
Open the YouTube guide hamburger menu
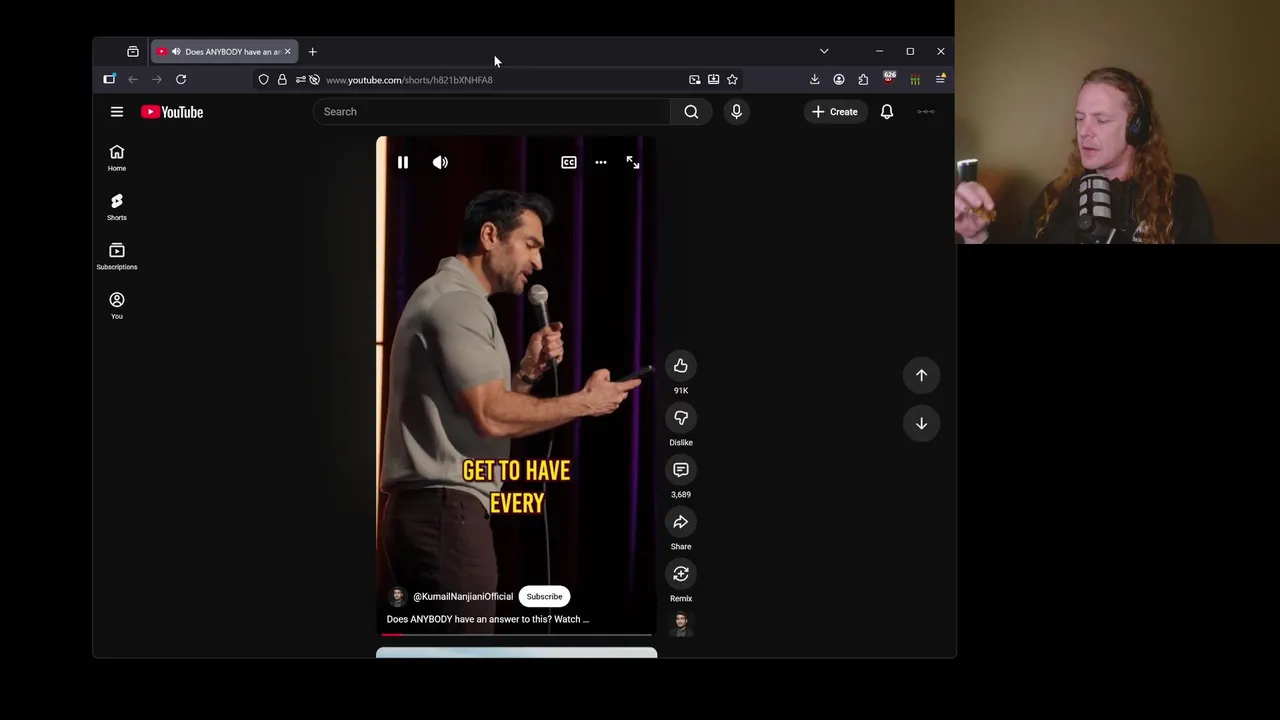[x=117, y=112]
